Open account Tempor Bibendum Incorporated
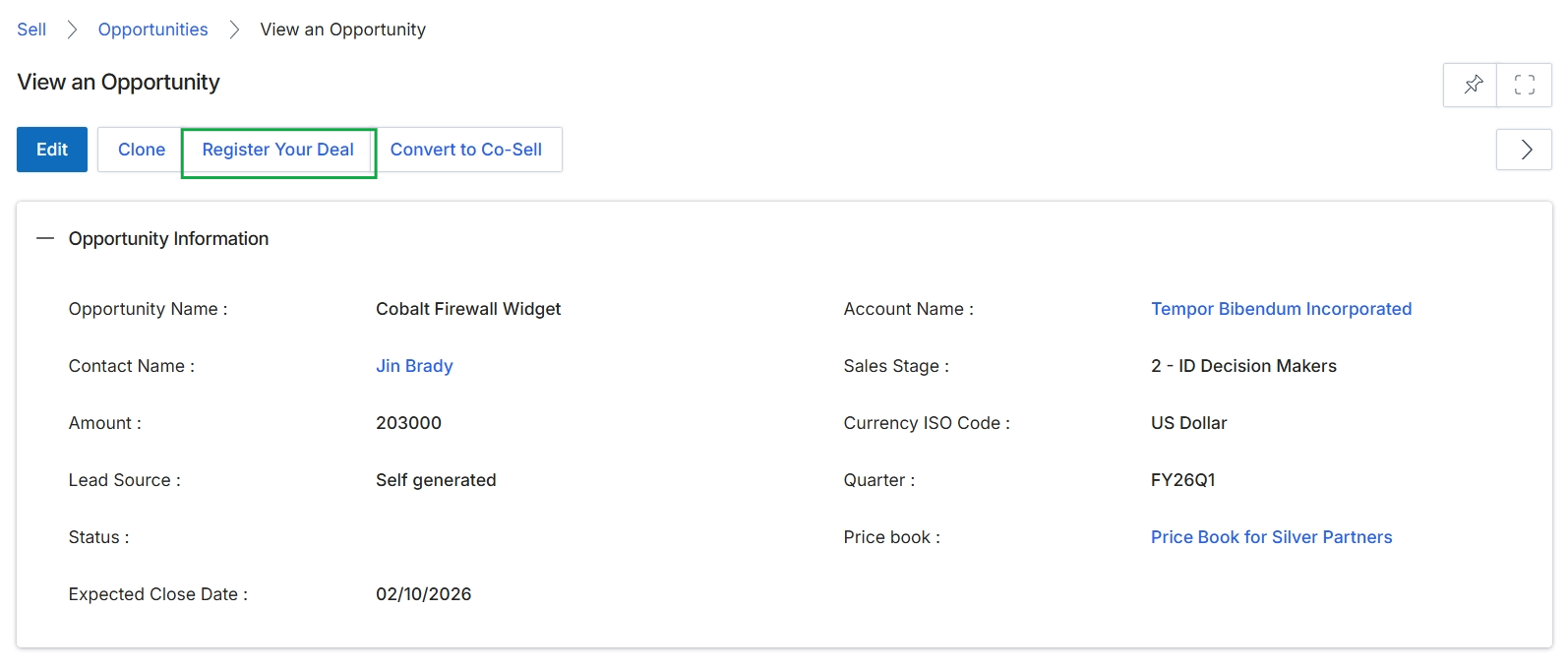1568x671 pixels. click(1282, 309)
